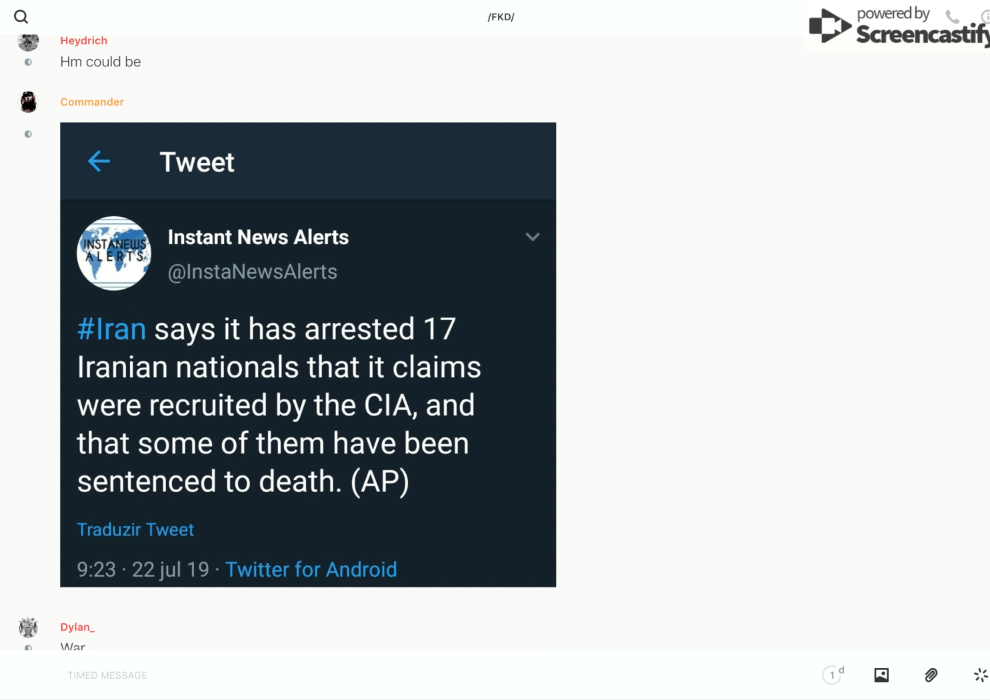
Task: Open the /FKD/ conversation title
Action: [x=501, y=17]
